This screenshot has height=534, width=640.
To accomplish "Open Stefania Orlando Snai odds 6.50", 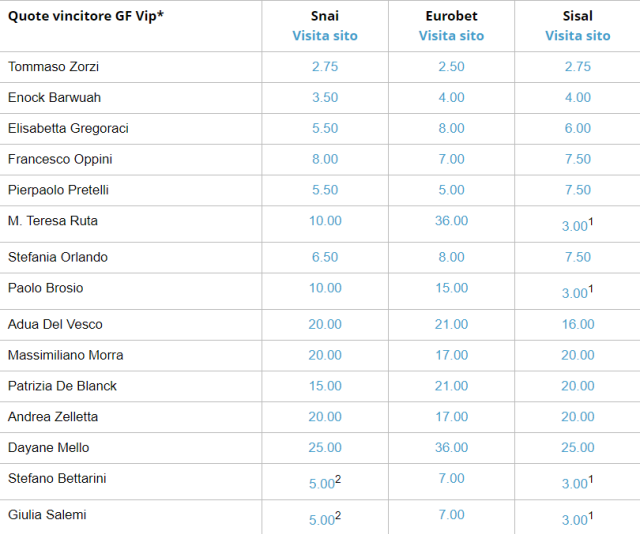I will pos(325,258).
